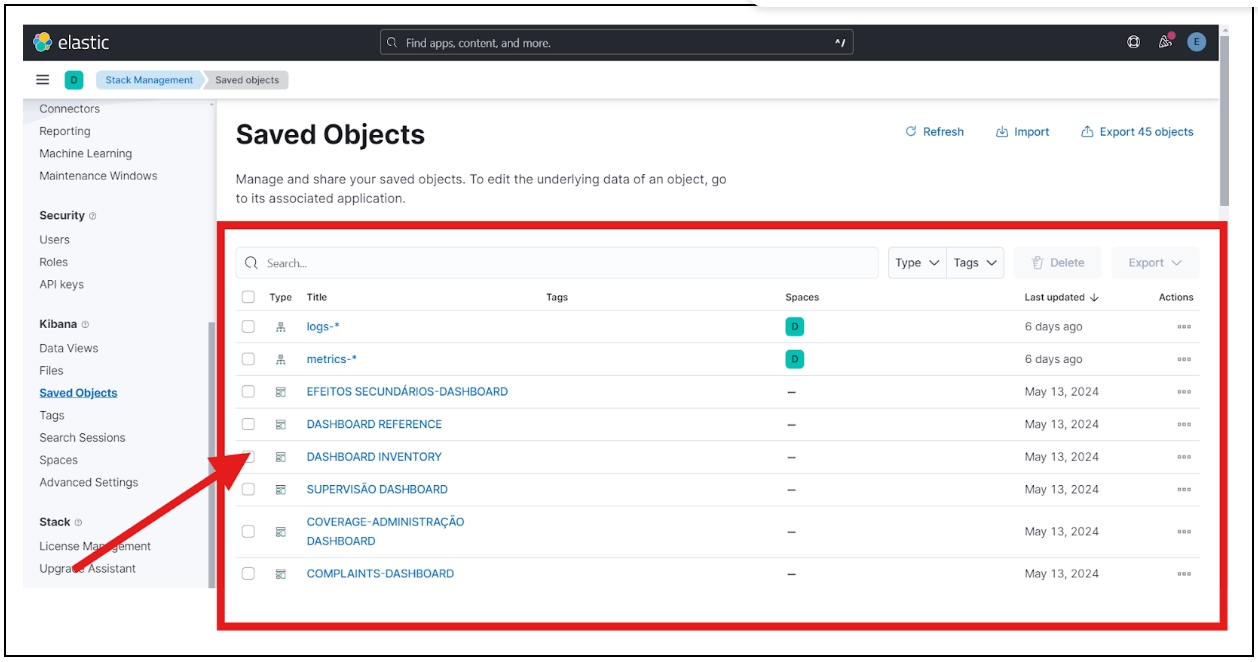
Task: Select the logs-* row checkbox
Action: tap(248, 327)
